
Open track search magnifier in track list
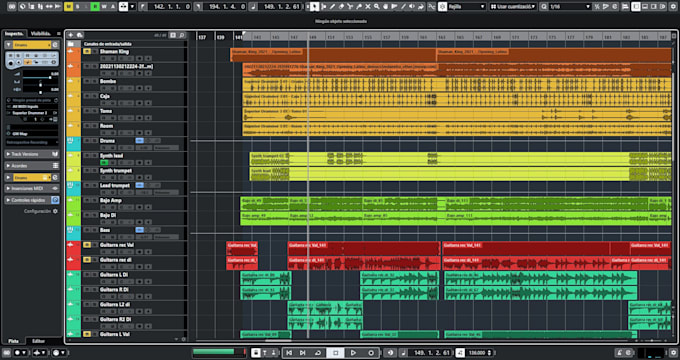point(182,35)
